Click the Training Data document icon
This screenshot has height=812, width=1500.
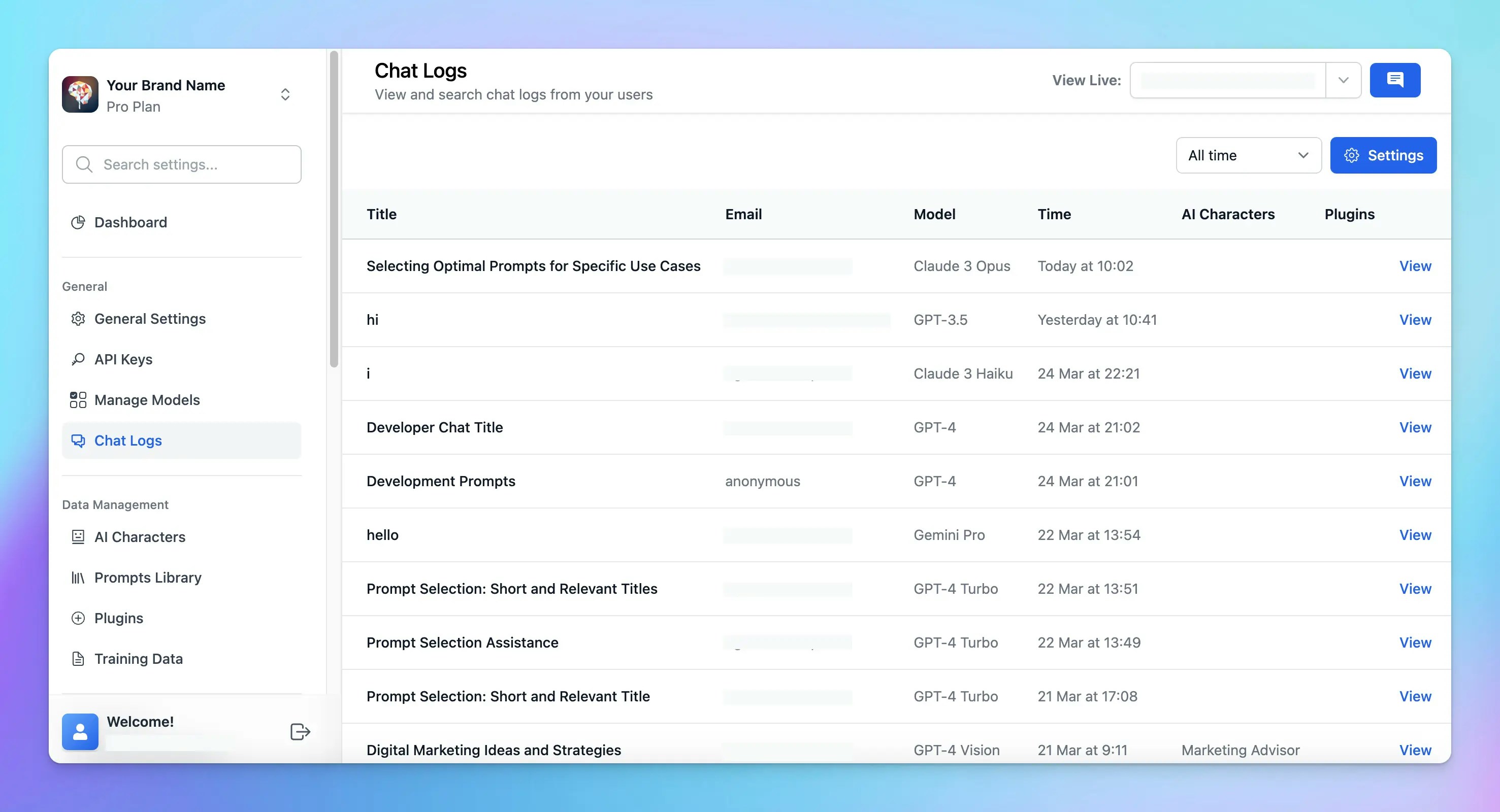[x=78, y=659]
